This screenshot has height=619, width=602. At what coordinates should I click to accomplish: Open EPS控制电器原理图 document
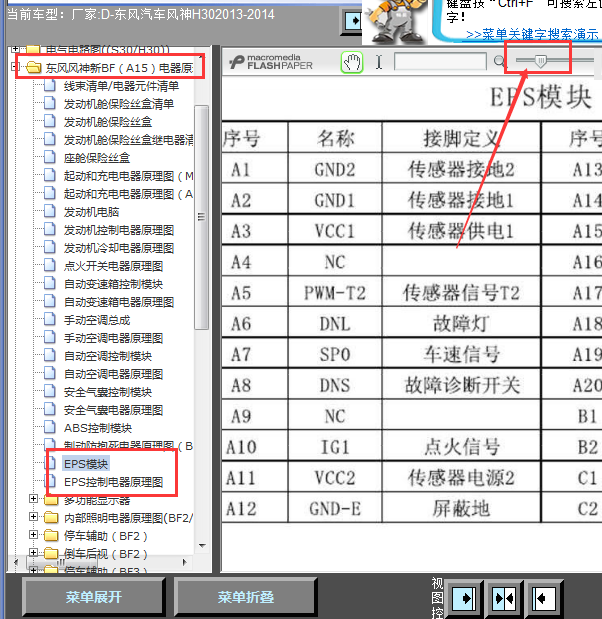coord(113,482)
